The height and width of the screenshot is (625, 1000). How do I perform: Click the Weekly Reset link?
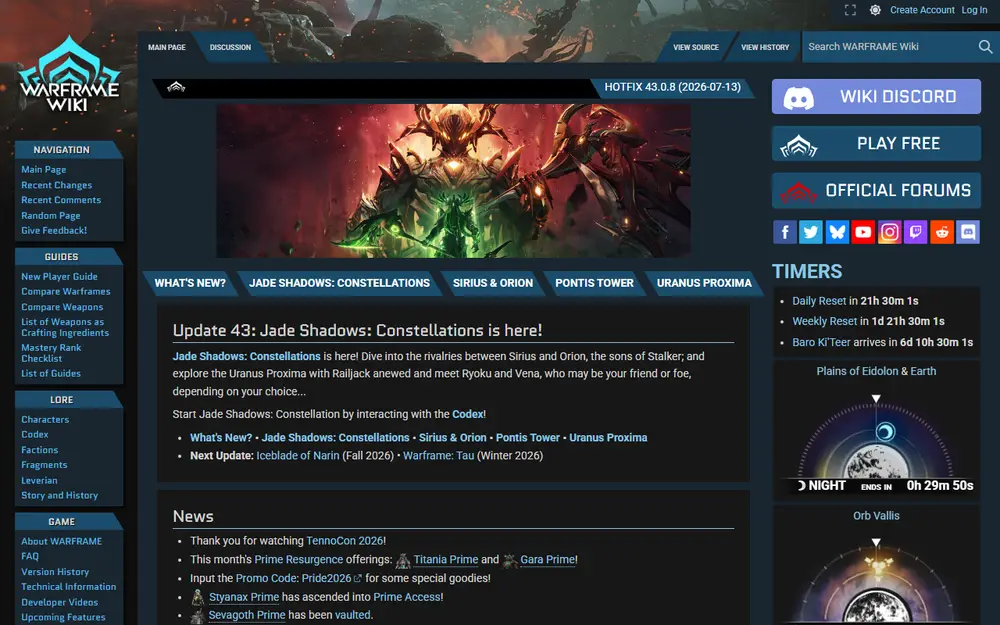(x=825, y=321)
